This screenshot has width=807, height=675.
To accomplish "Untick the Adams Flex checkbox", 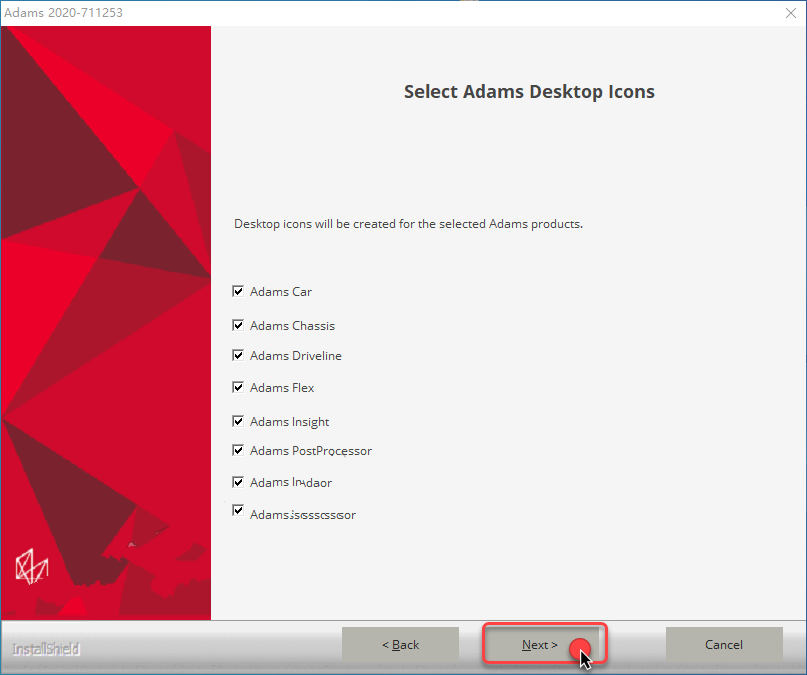I will pos(238,387).
